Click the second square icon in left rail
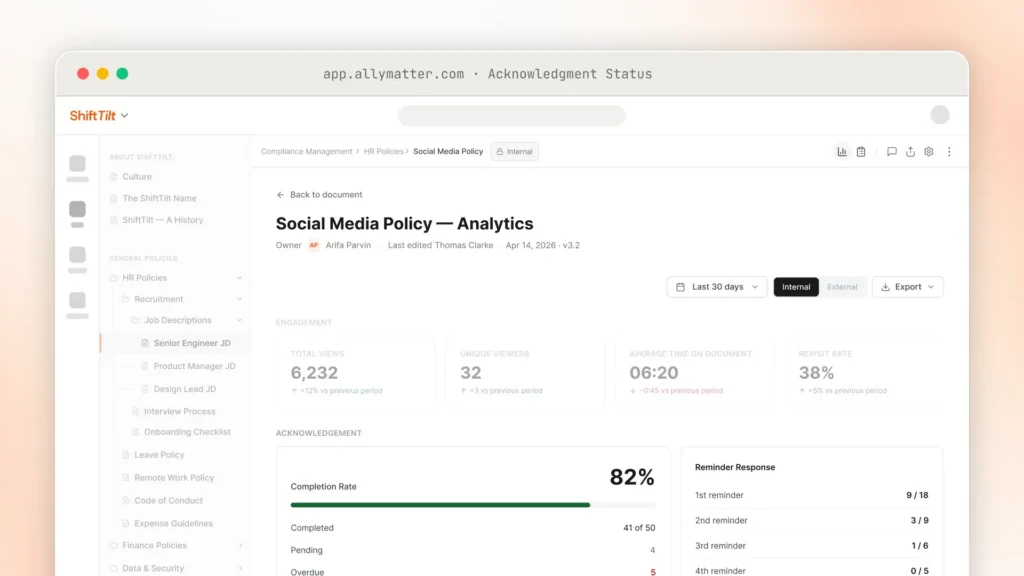Image resolution: width=1024 pixels, height=576 pixels. coord(77,209)
